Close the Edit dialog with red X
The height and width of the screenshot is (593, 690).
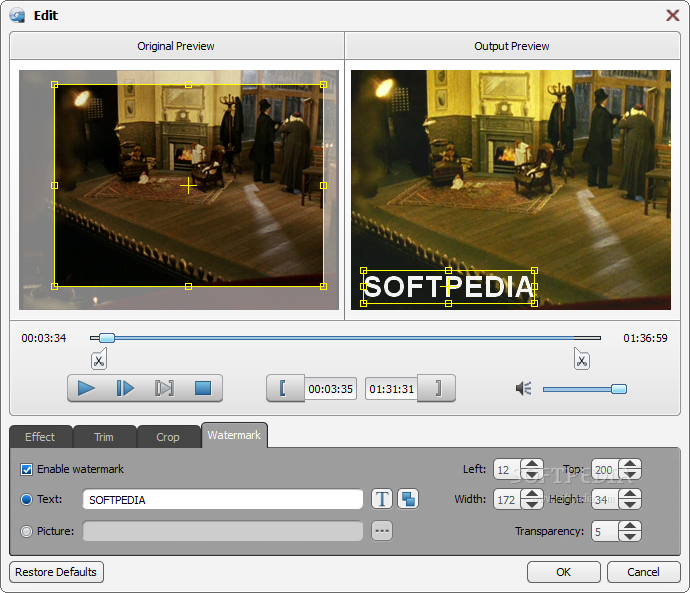pyautogui.click(x=672, y=15)
